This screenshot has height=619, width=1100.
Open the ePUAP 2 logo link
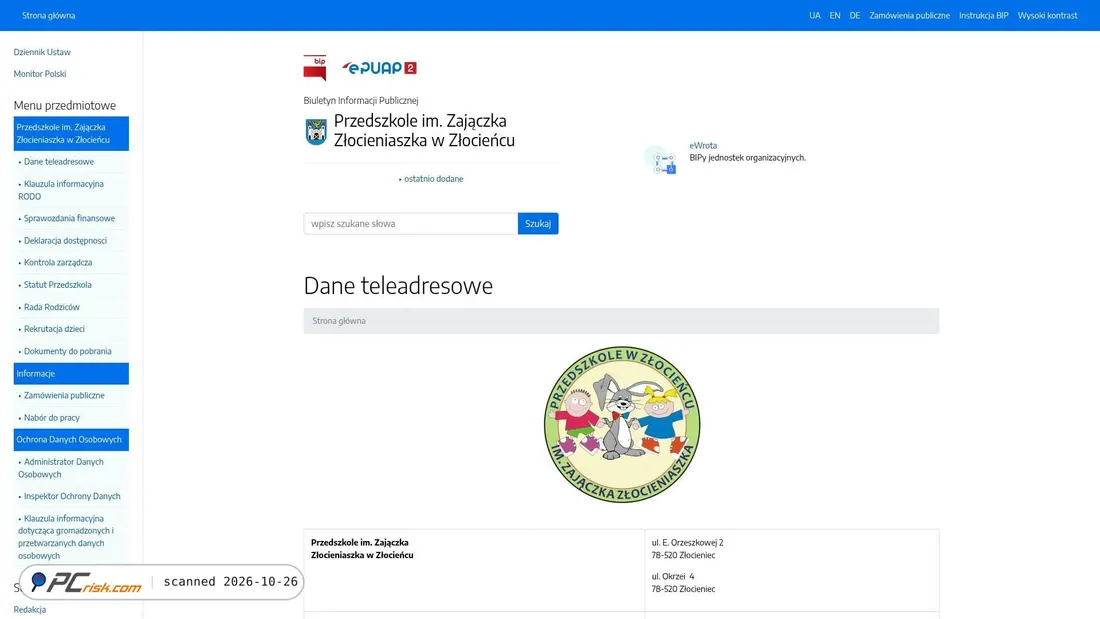tap(379, 68)
